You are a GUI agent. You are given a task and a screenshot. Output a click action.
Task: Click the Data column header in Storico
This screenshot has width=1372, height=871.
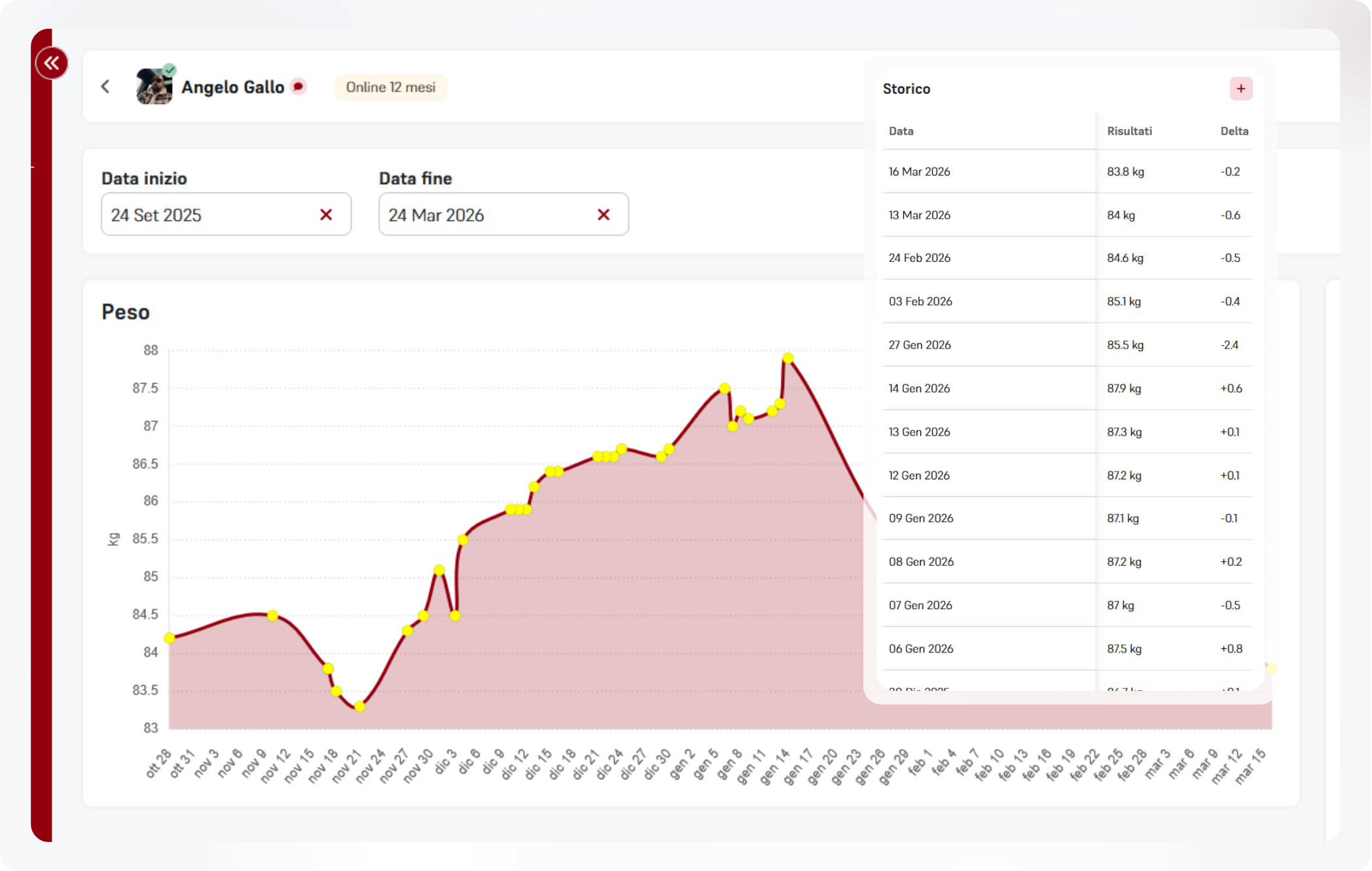point(901,131)
